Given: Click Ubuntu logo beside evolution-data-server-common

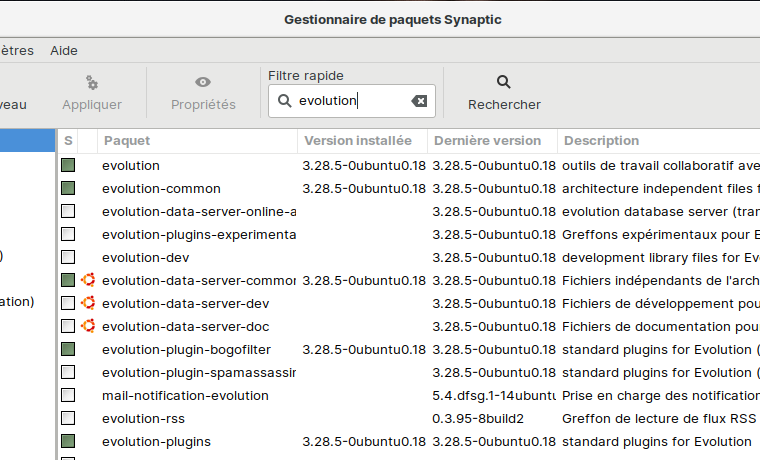Looking at the screenshot, I should tap(88, 280).
